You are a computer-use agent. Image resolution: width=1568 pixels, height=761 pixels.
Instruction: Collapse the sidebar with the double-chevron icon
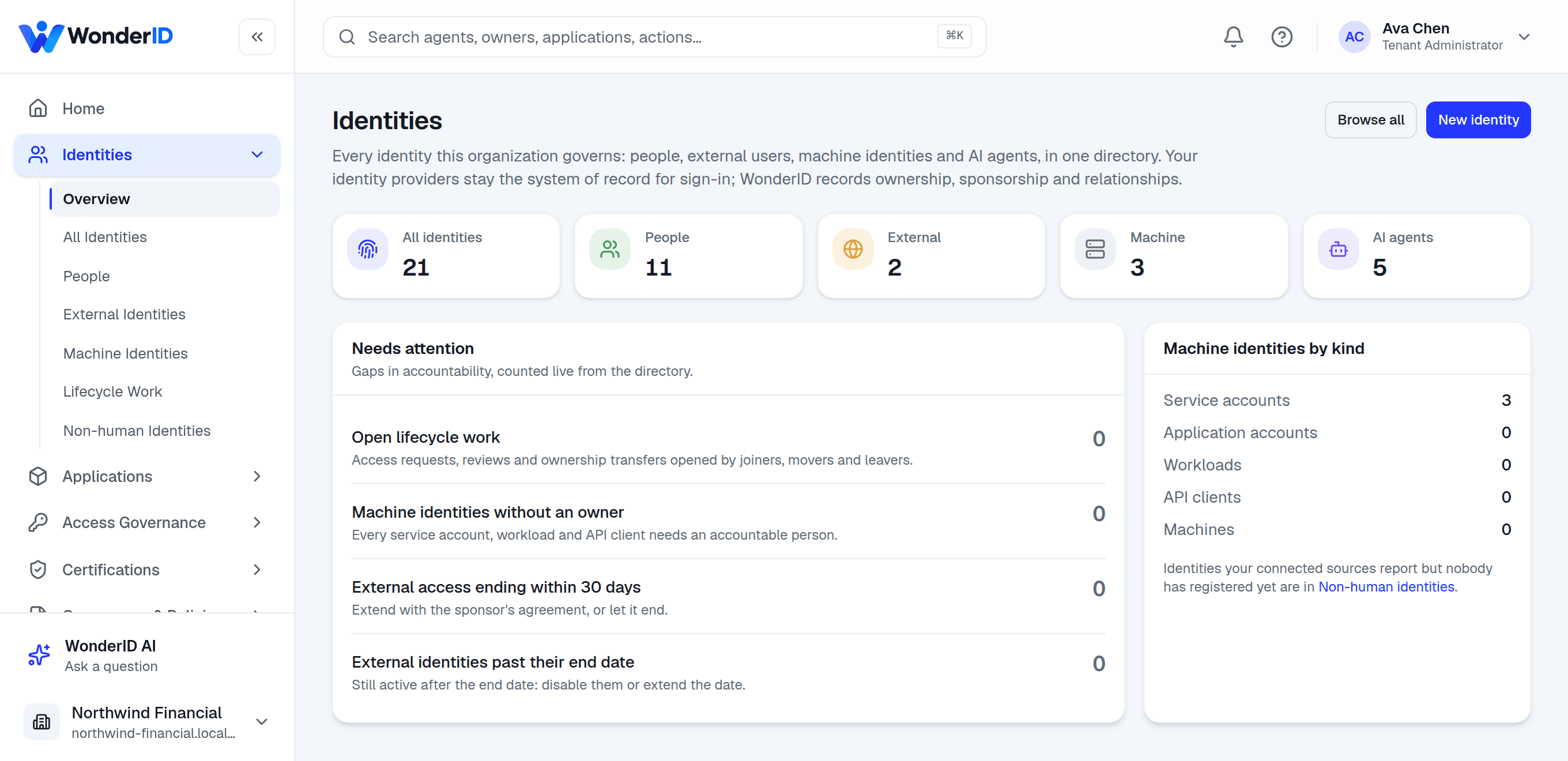(257, 37)
